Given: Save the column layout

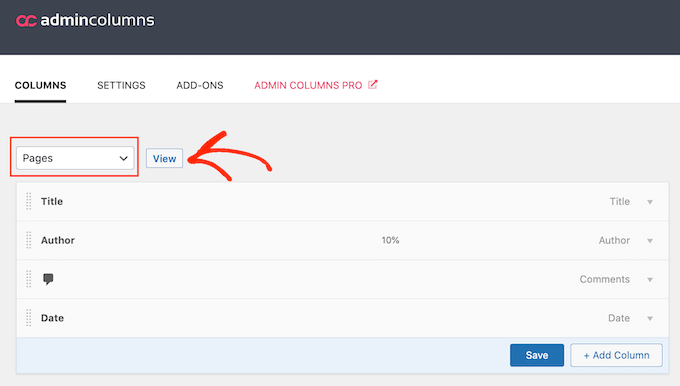Looking at the screenshot, I should 537,355.
